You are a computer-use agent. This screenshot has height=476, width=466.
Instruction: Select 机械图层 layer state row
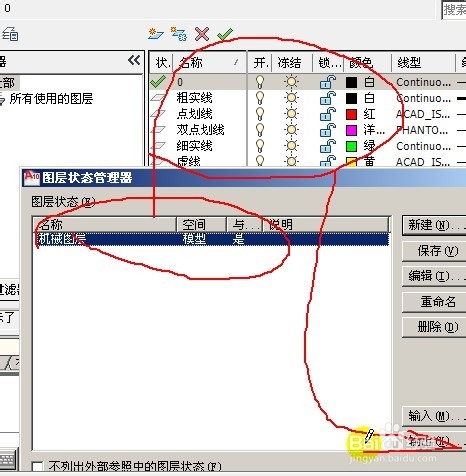click(x=212, y=239)
